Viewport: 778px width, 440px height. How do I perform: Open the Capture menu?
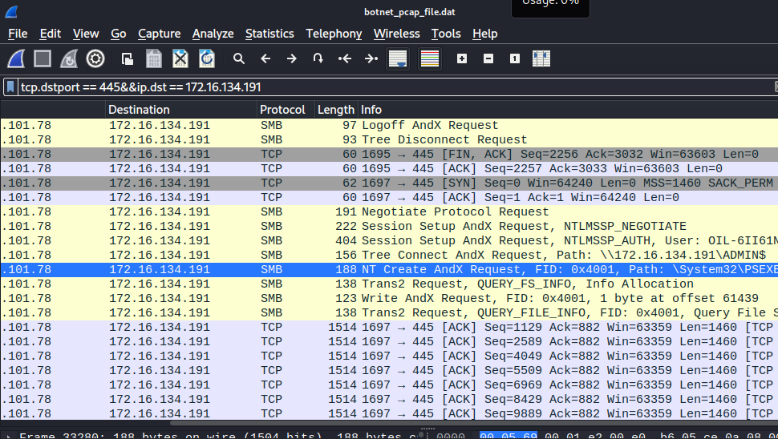tap(159, 34)
